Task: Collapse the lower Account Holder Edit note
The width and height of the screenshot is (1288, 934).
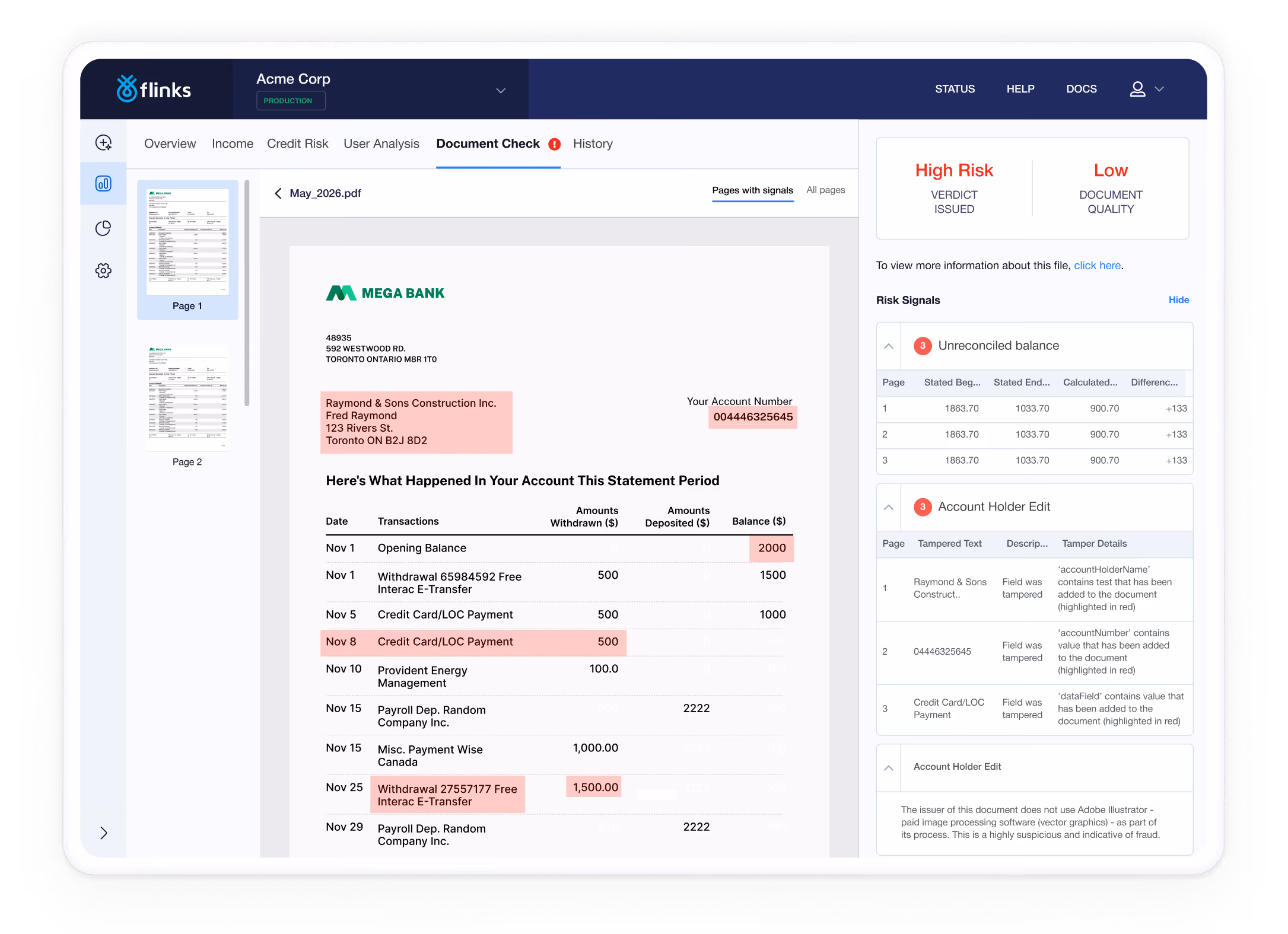Action: coord(889,768)
